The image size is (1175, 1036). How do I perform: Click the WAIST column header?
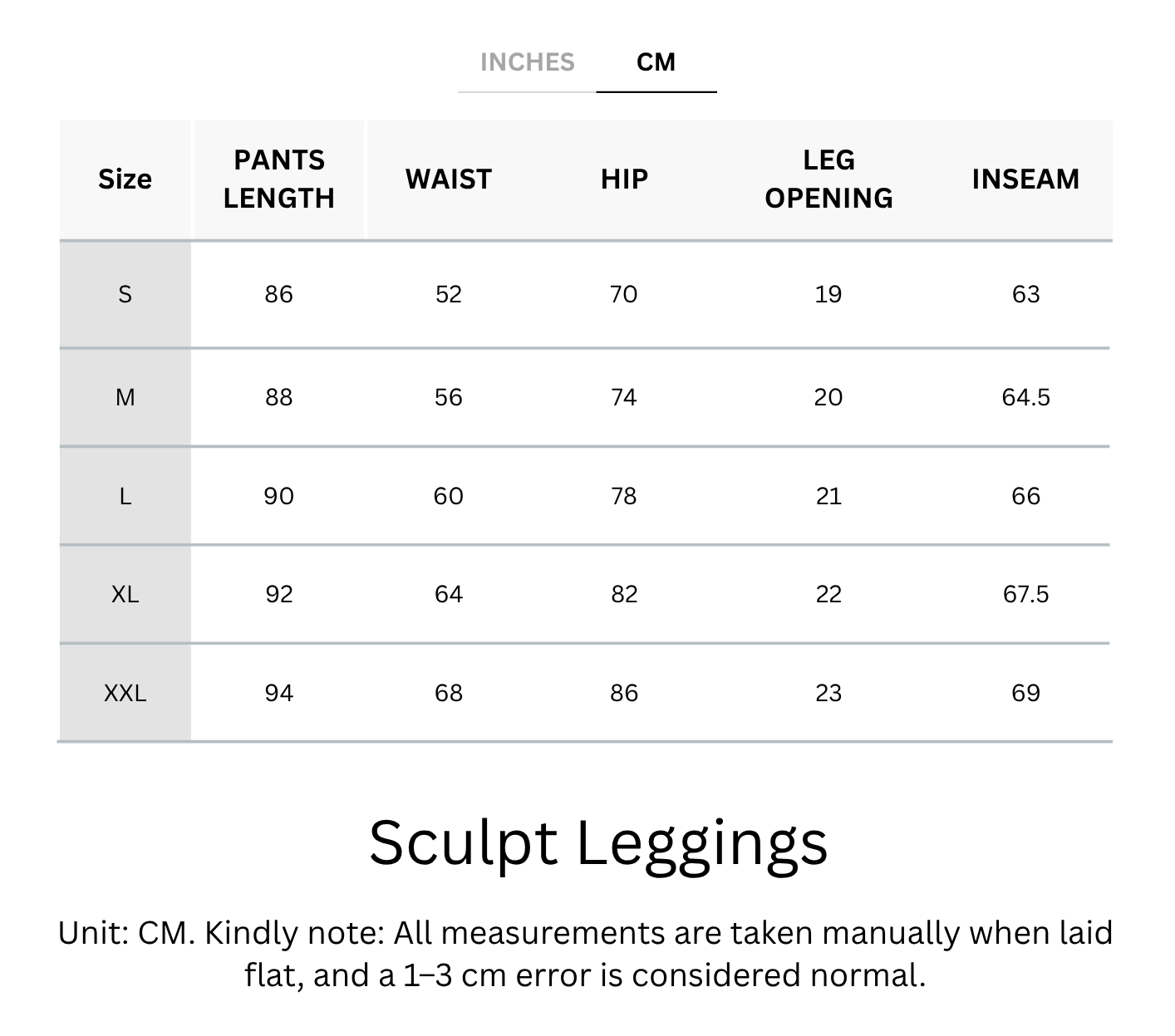449,179
